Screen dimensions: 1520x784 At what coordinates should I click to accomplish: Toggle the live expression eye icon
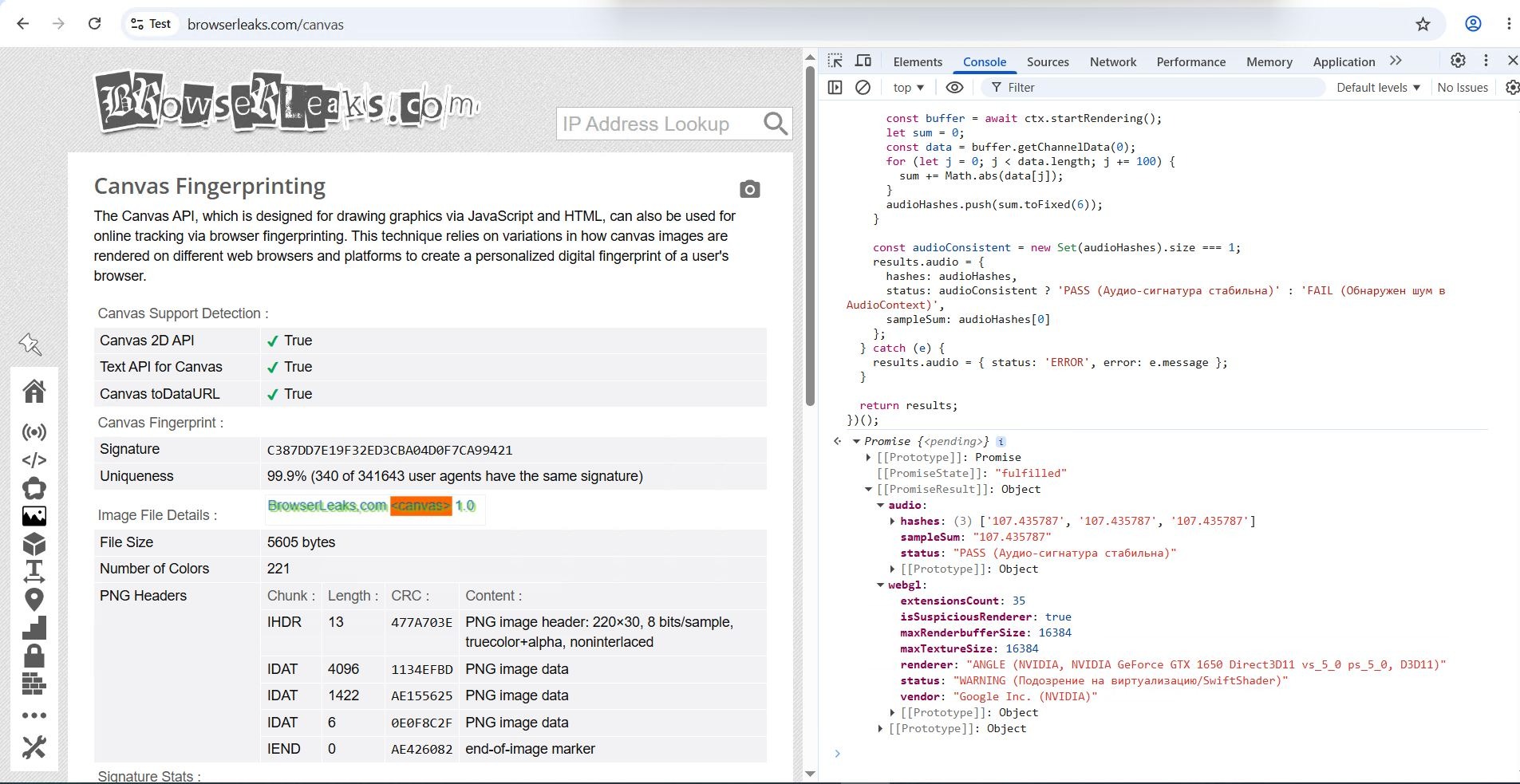pos(954,88)
